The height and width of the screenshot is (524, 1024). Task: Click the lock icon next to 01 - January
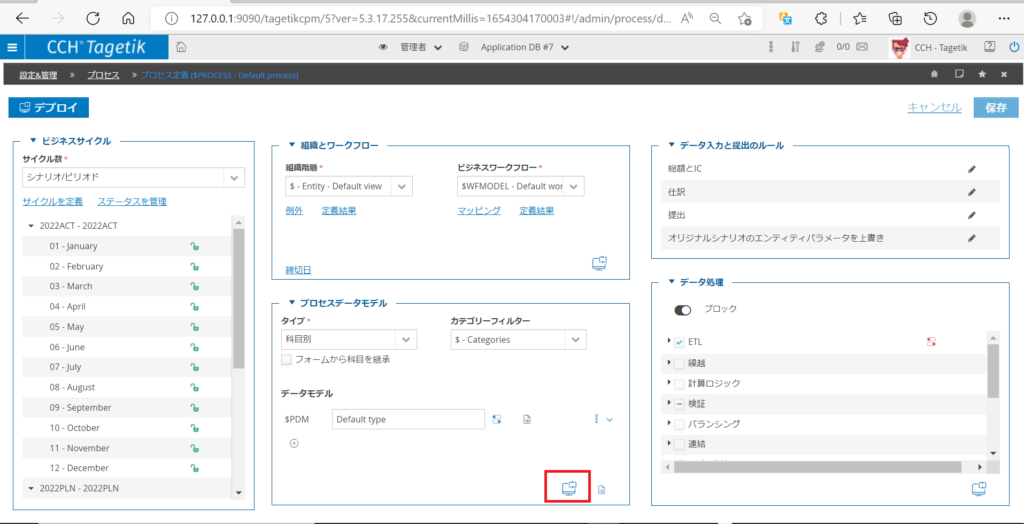pos(197,246)
